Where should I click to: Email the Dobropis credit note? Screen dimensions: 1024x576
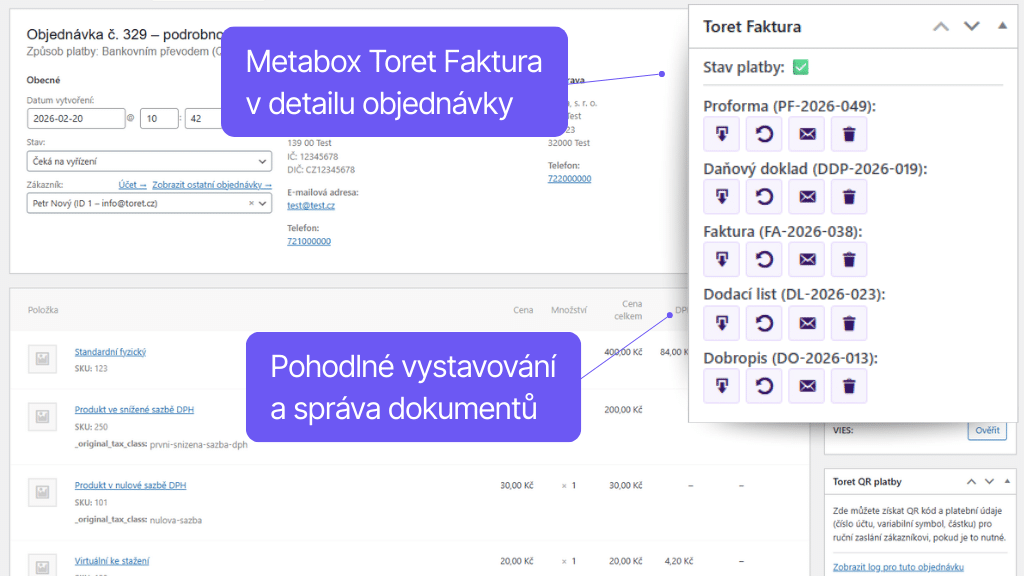click(x=806, y=386)
